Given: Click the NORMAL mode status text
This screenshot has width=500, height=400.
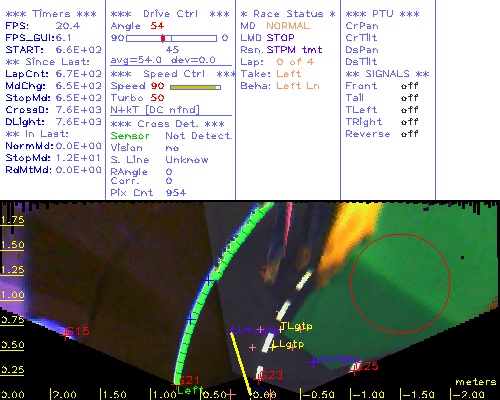Looking at the screenshot, I should (x=288, y=26).
